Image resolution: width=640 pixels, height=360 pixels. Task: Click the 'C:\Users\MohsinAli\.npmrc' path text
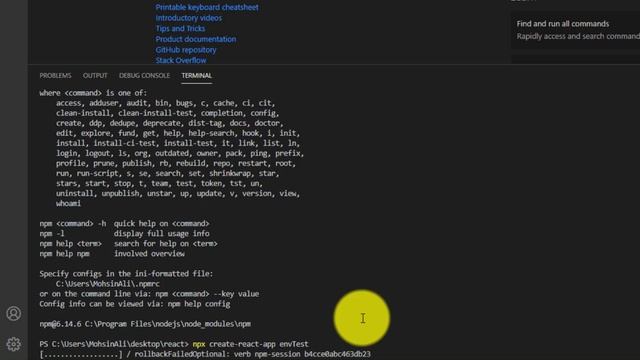pos(108,284)
